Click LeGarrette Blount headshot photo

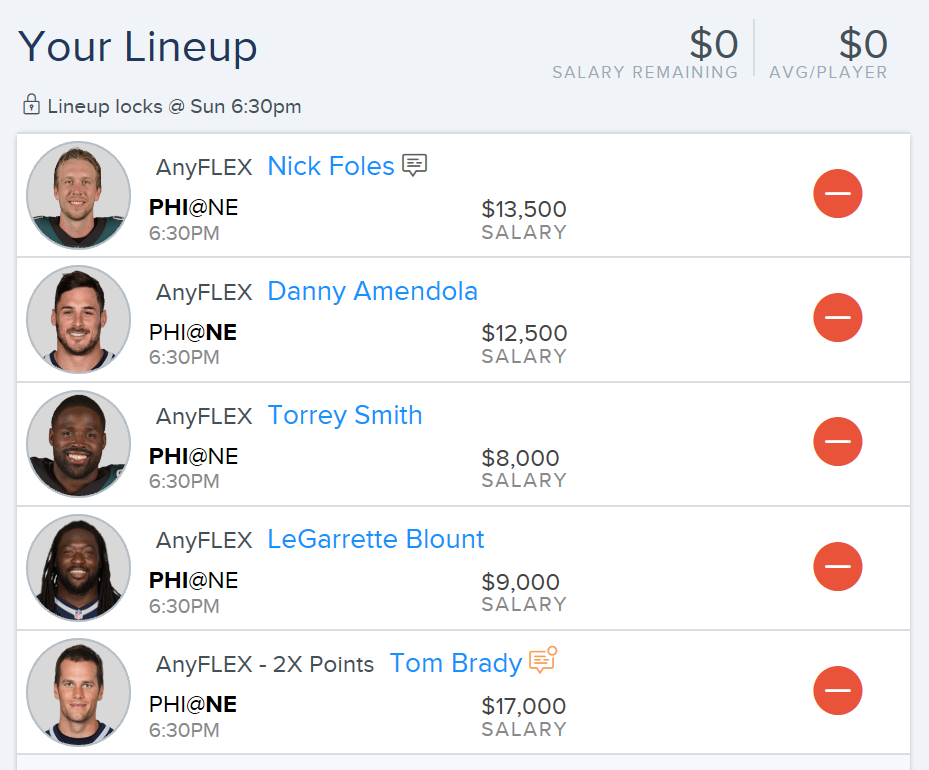tap(78, 567)
